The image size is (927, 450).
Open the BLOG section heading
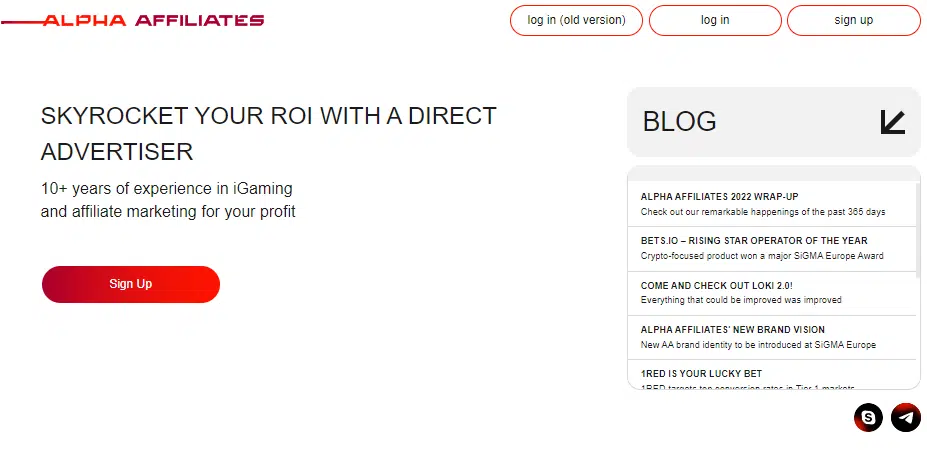(x=680, y=122)
